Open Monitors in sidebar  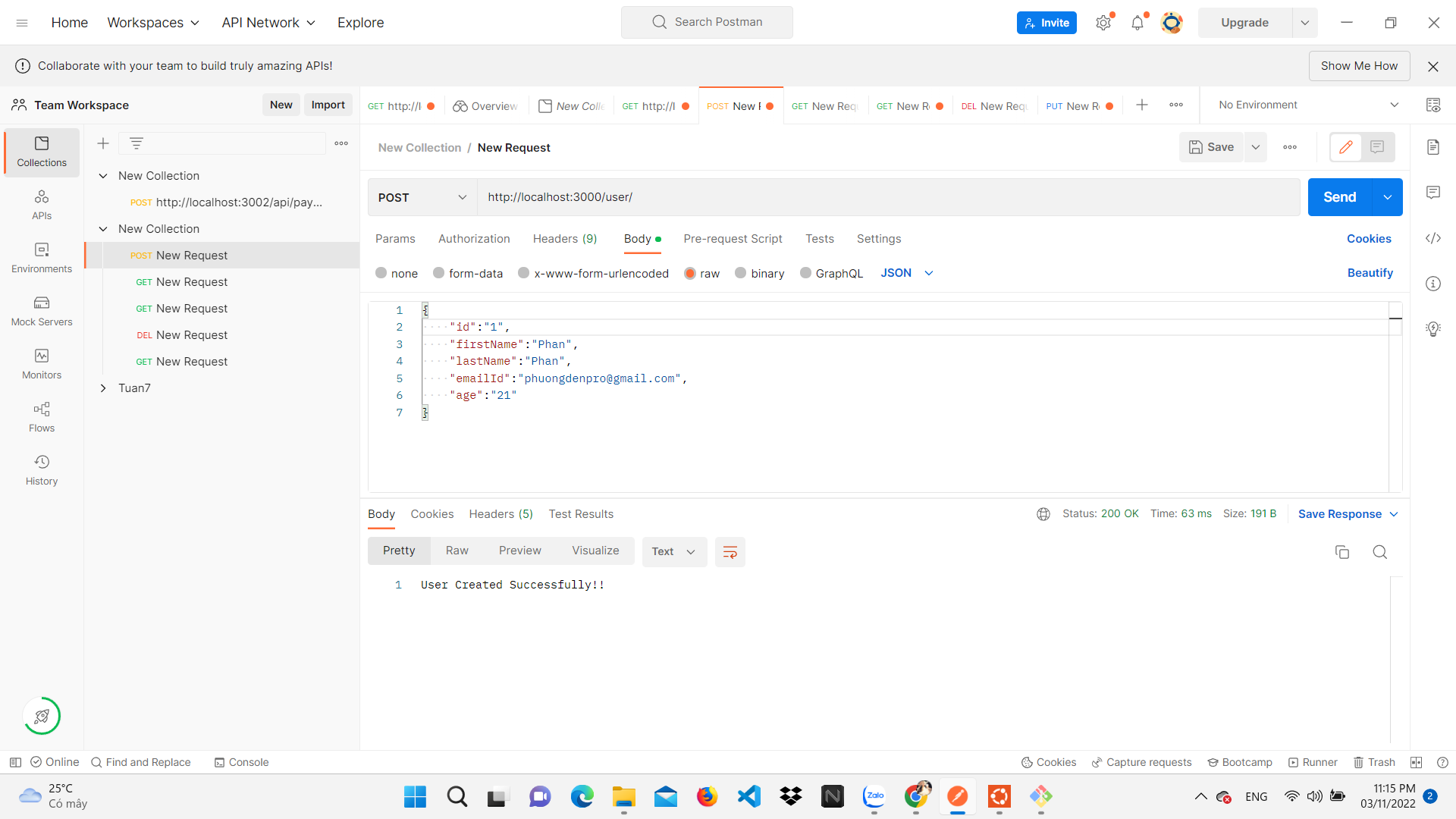(42, 364)
